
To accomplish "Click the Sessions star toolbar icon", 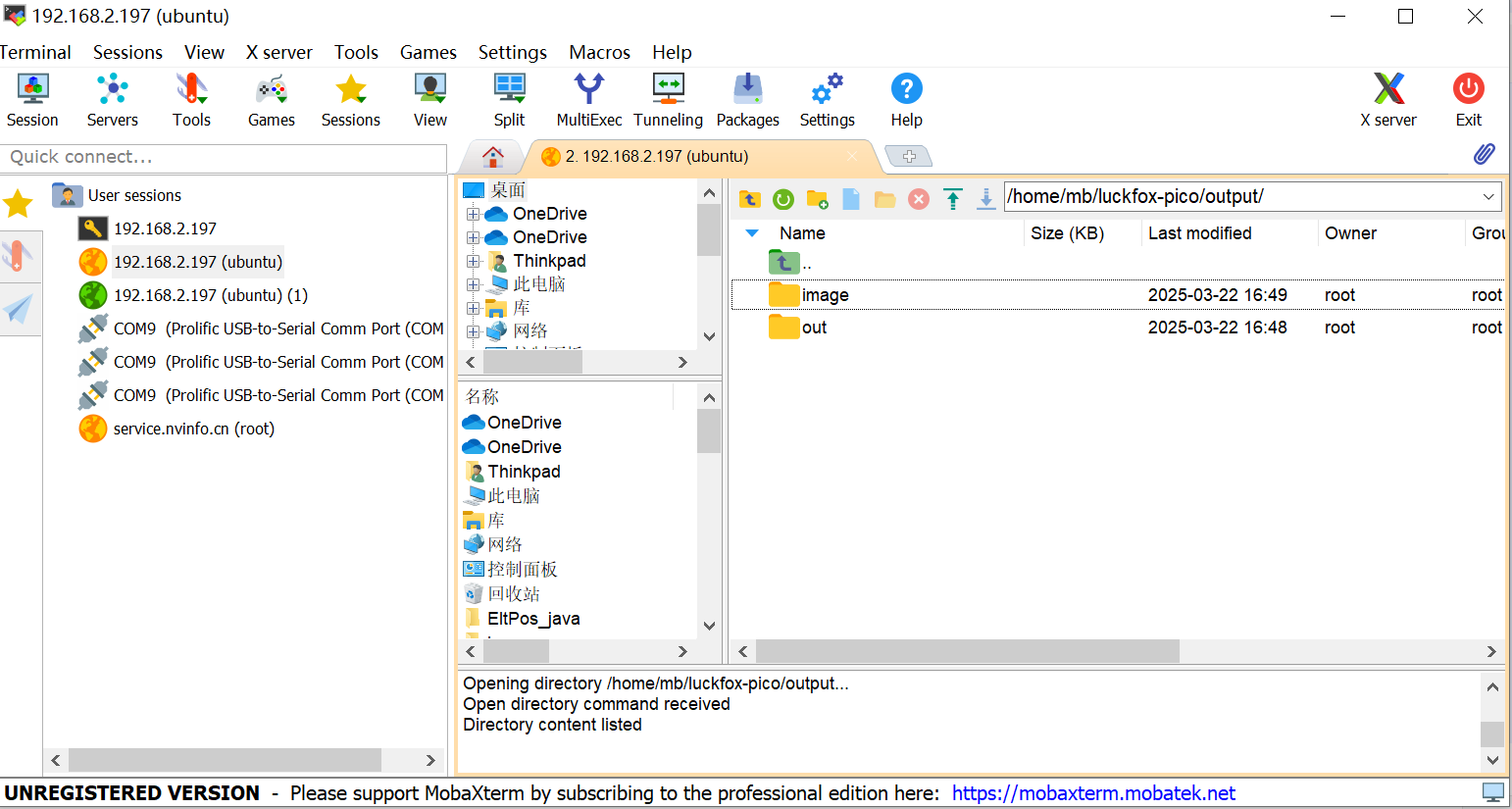I will (x=350, y=100).
